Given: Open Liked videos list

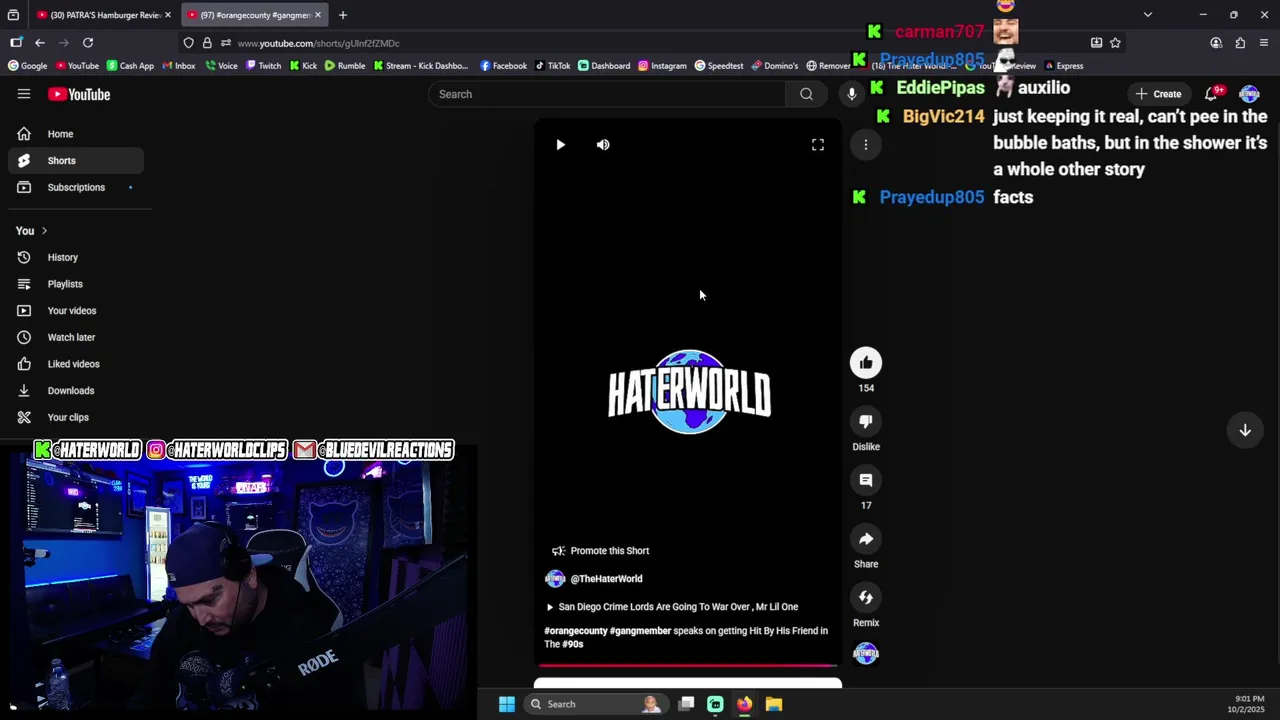Looking at the screenshot, I should coord(75,364).
